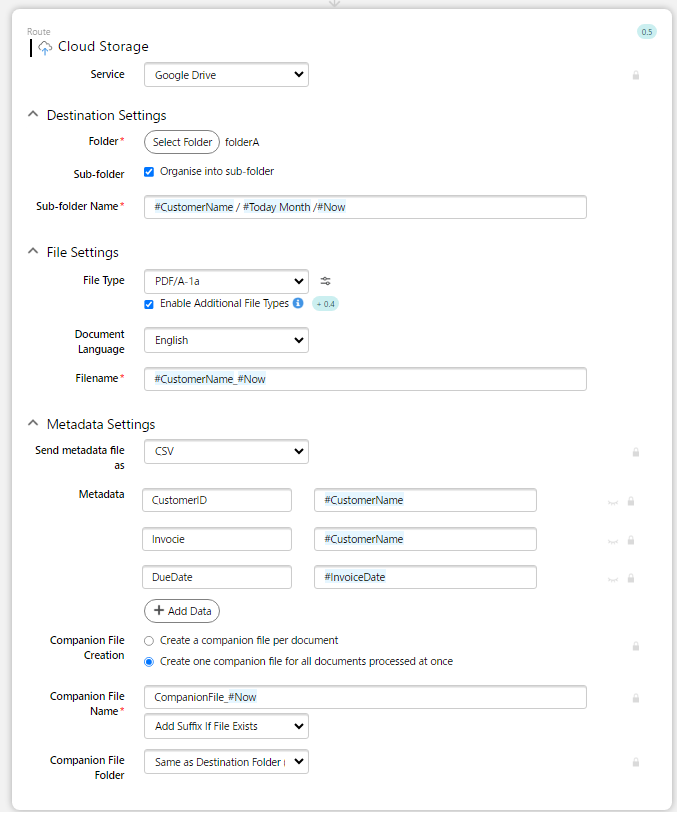Click the lock icon beside Companion File Folder
The width and height of the screenshot is (682, 814).
(635, 762)
